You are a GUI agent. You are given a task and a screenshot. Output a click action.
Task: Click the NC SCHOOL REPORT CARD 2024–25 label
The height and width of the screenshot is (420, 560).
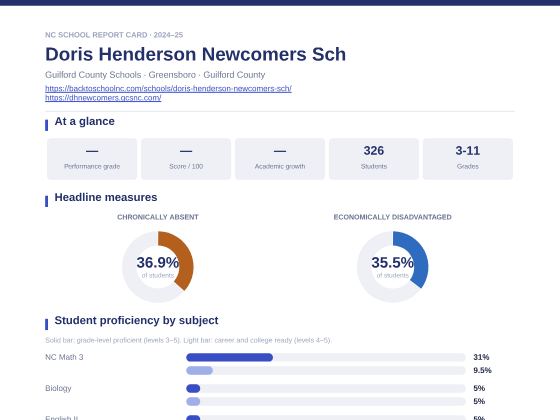[x=114, y=35]
